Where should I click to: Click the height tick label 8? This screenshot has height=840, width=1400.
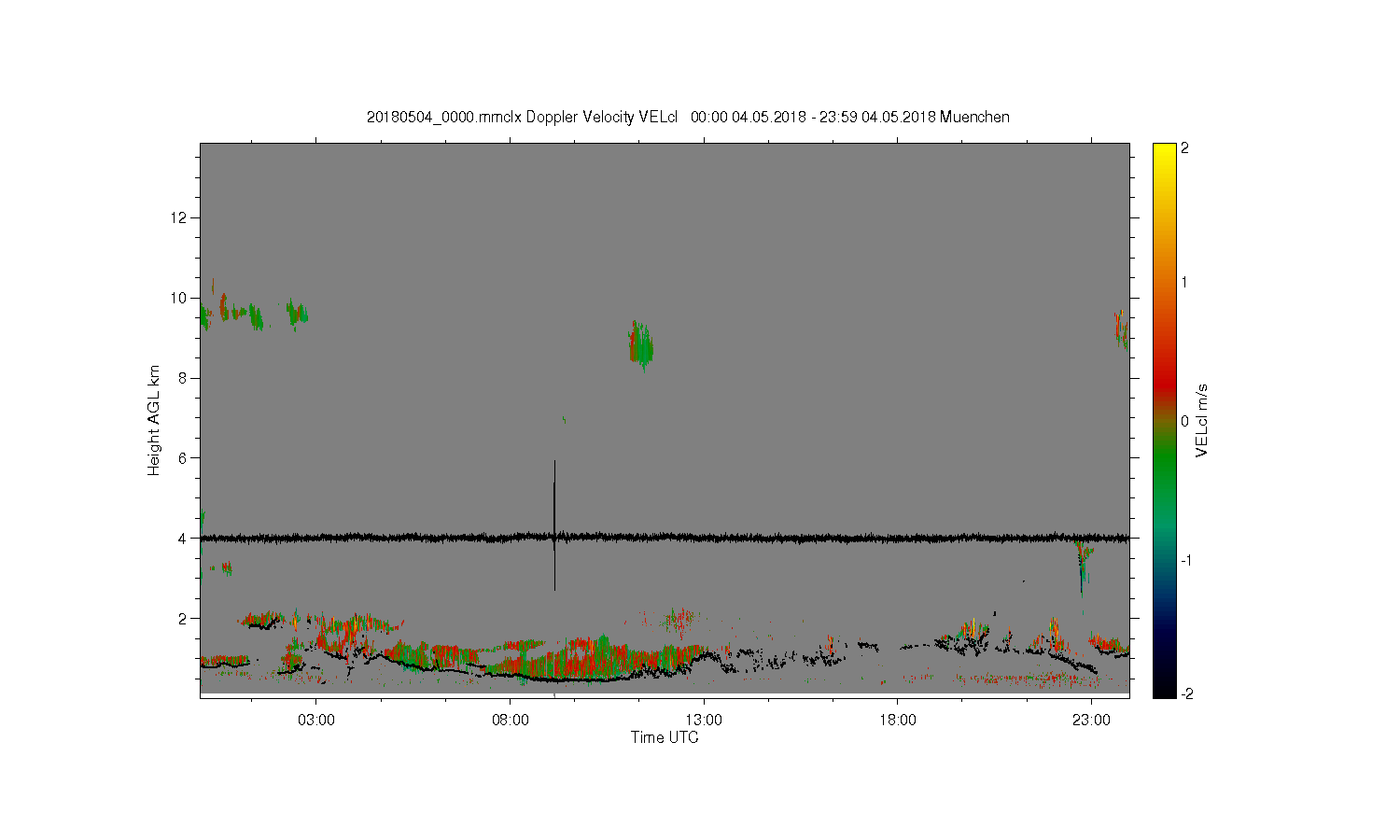(x=183, y=378)
